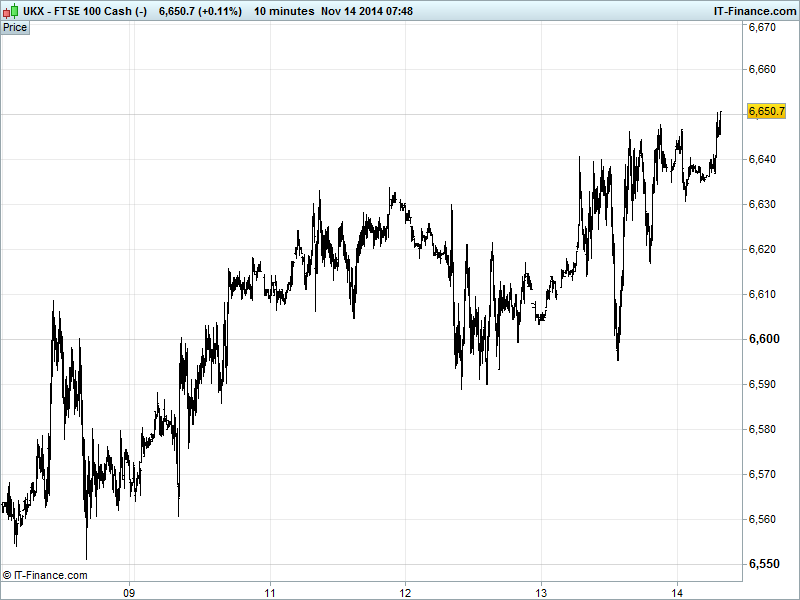Viewport: 800px width, 600px height.
Task: Click the latest price bar at chart's right end
Action: coord(719,120)
